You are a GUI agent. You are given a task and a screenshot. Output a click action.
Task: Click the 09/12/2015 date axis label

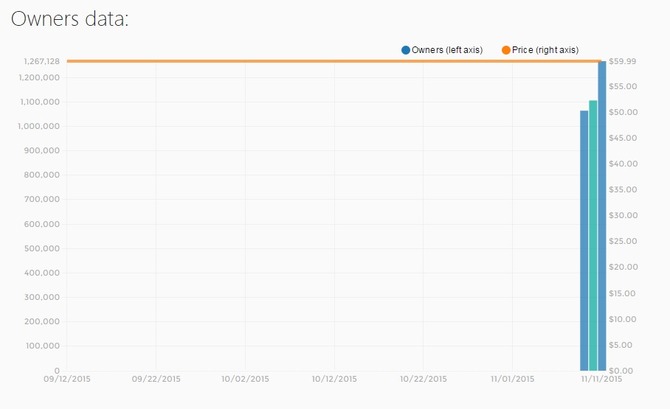(x=67, y=379)
